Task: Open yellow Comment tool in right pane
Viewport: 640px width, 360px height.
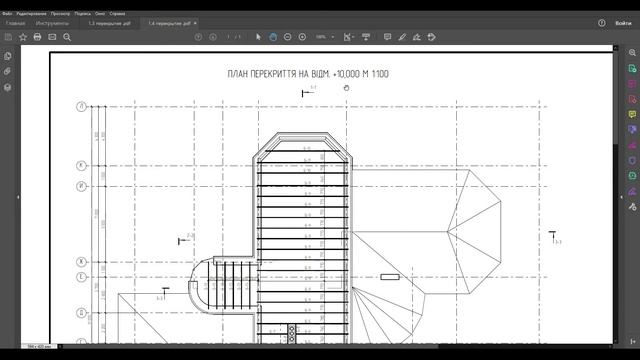Action: coord(632,114)
